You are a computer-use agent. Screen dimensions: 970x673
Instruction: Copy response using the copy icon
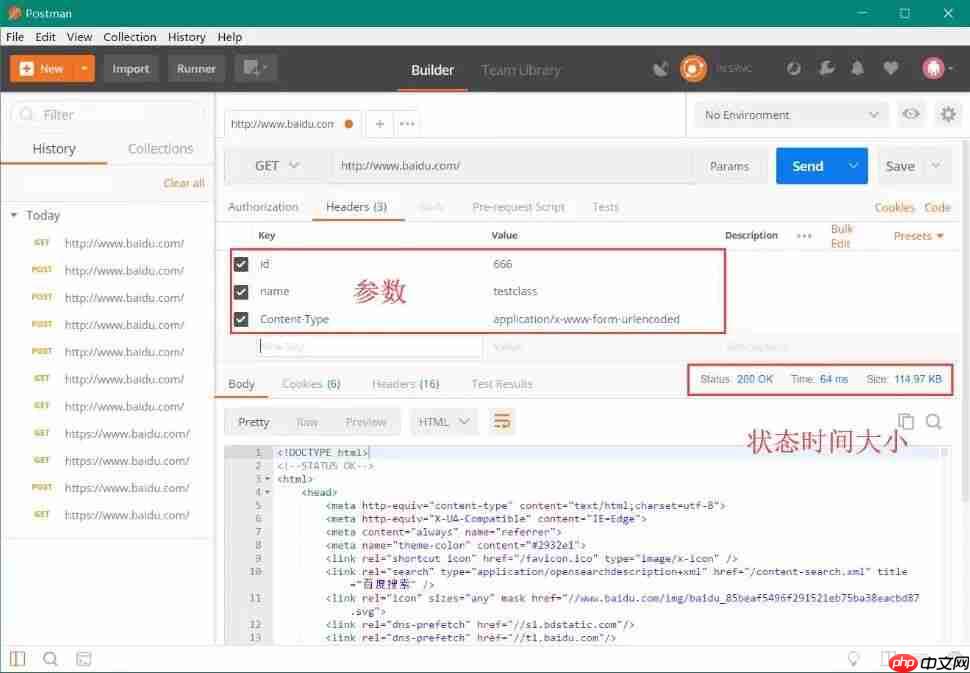(905, 422)
